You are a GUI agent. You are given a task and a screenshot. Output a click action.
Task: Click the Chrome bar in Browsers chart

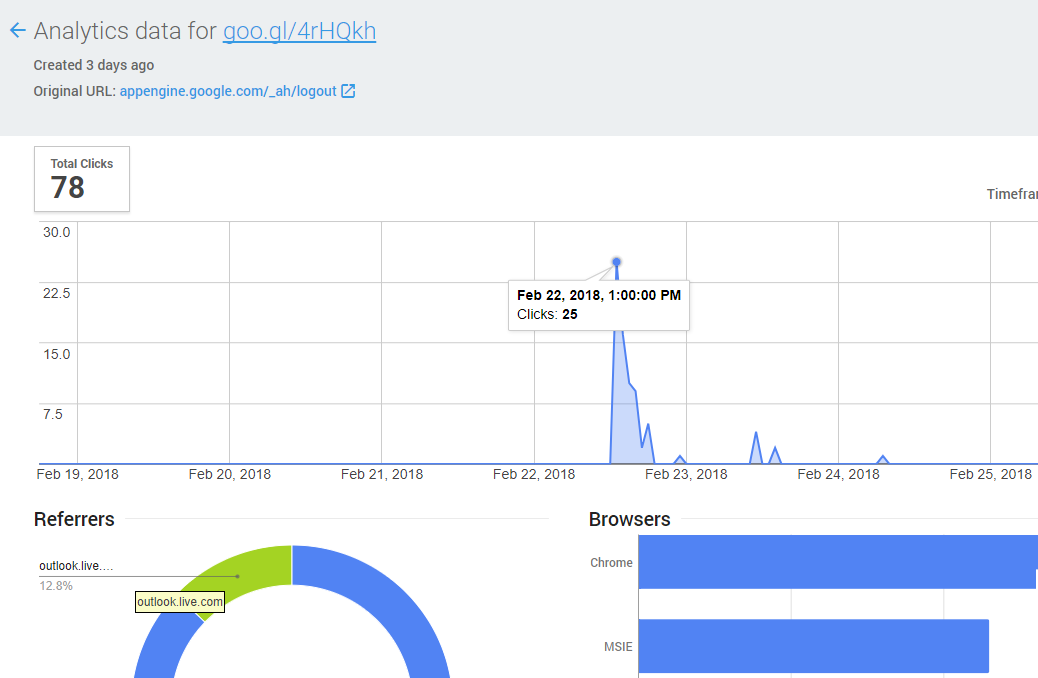838,561
